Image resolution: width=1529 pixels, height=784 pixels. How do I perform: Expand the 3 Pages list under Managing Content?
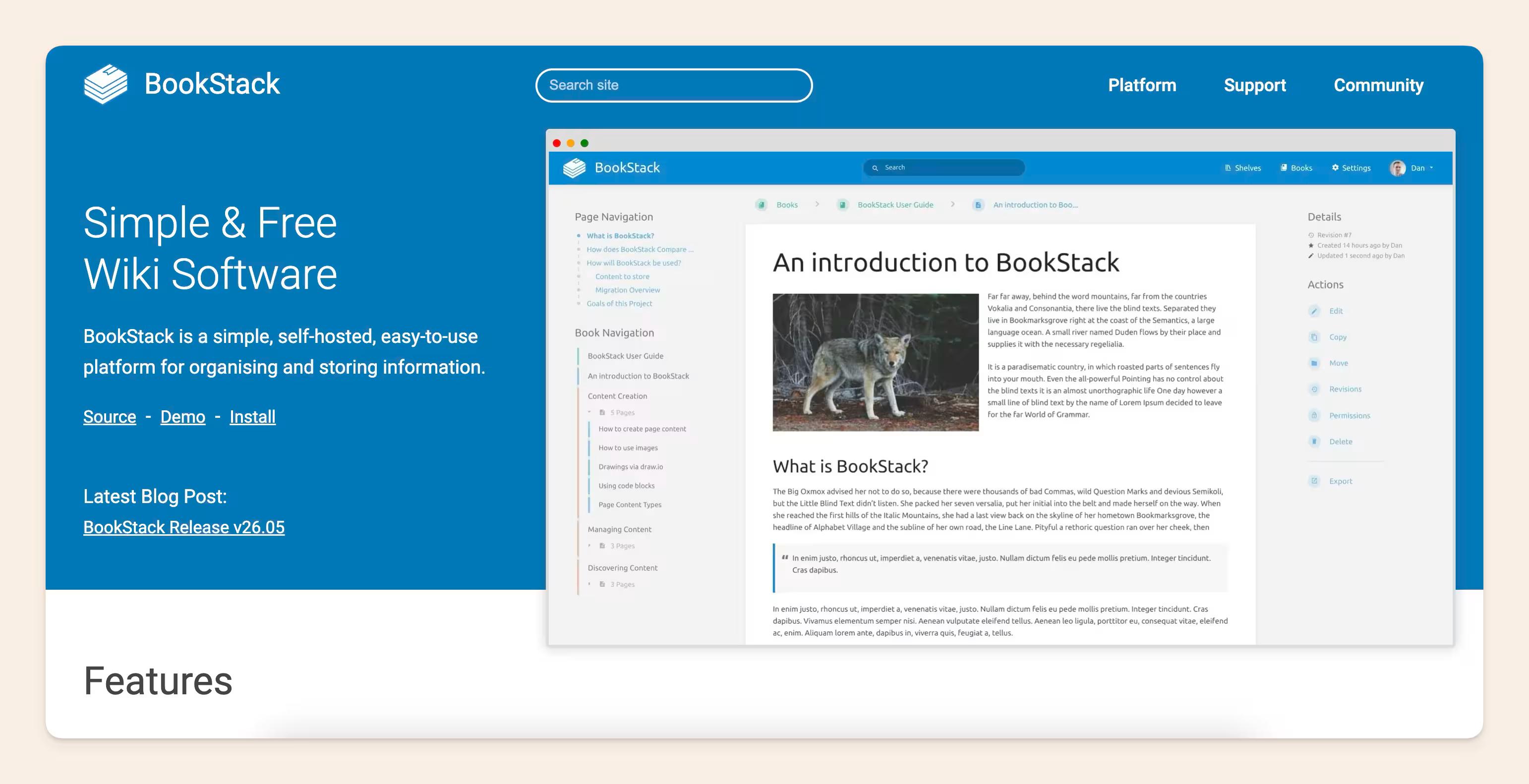pos(589,546)
